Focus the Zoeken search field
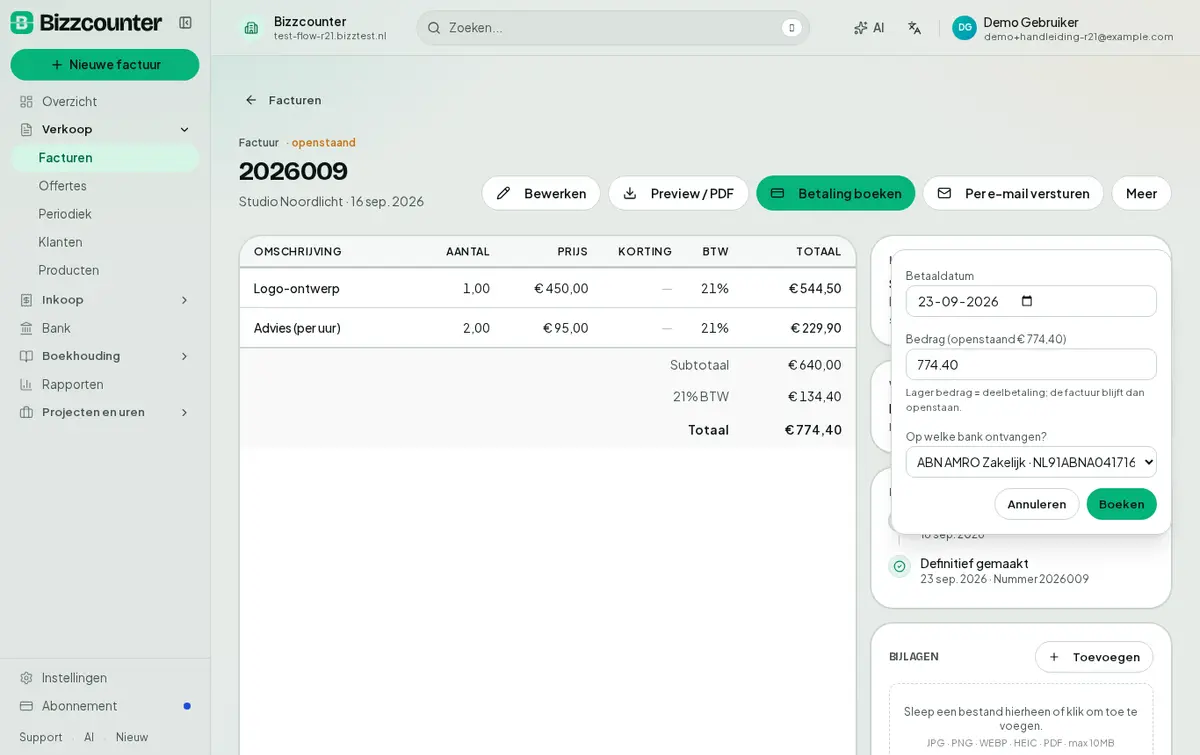 pyautogui.click(x=613, y=28)
